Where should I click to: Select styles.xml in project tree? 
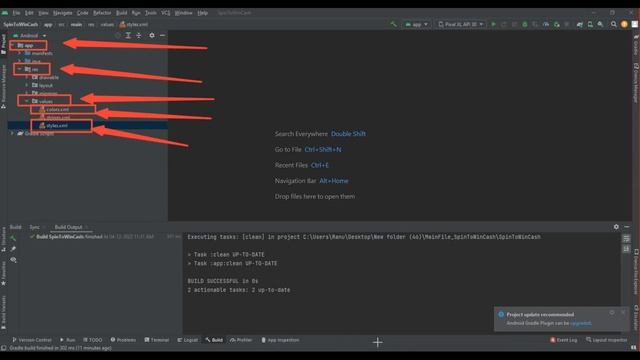click(57, 126)
